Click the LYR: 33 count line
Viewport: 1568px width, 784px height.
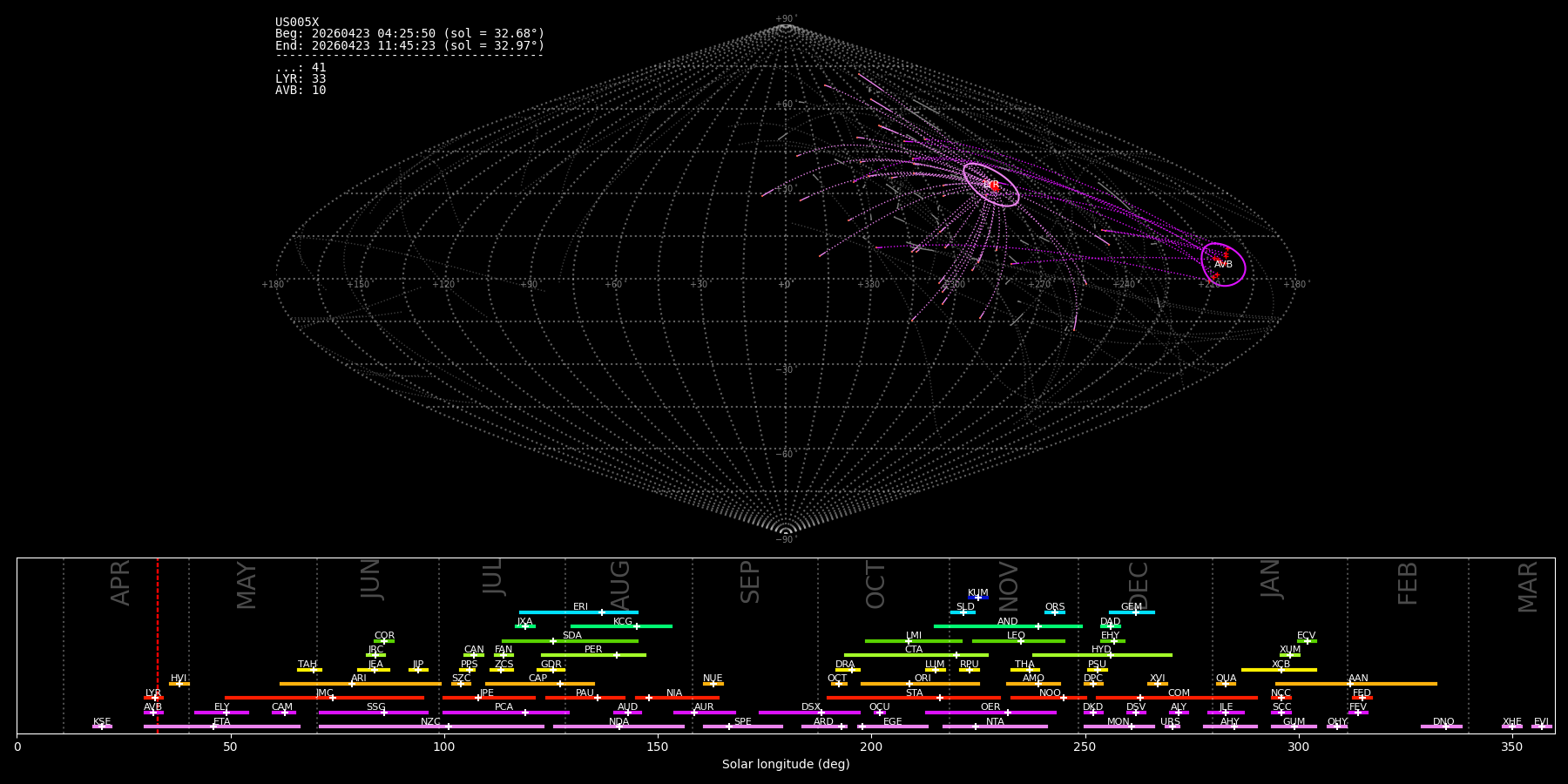coord(301,79)
